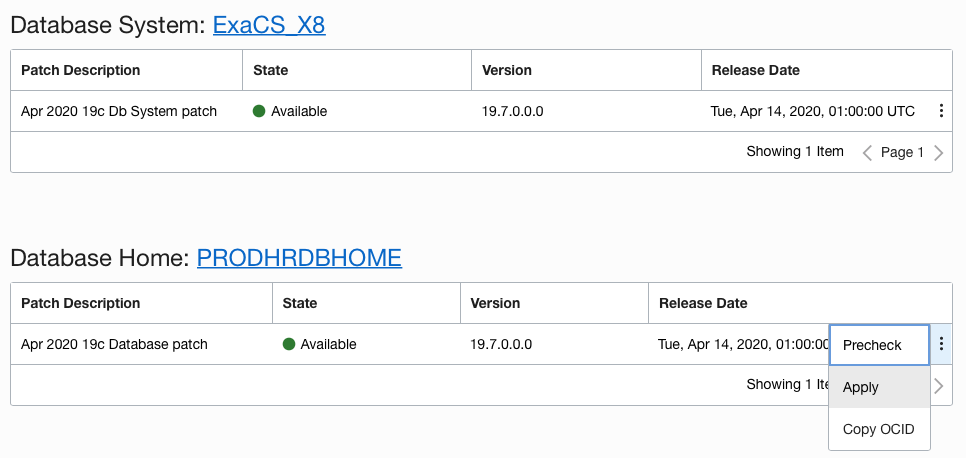
Task: Click State column header in Database Home table
Action: click(x=300, y=303)
